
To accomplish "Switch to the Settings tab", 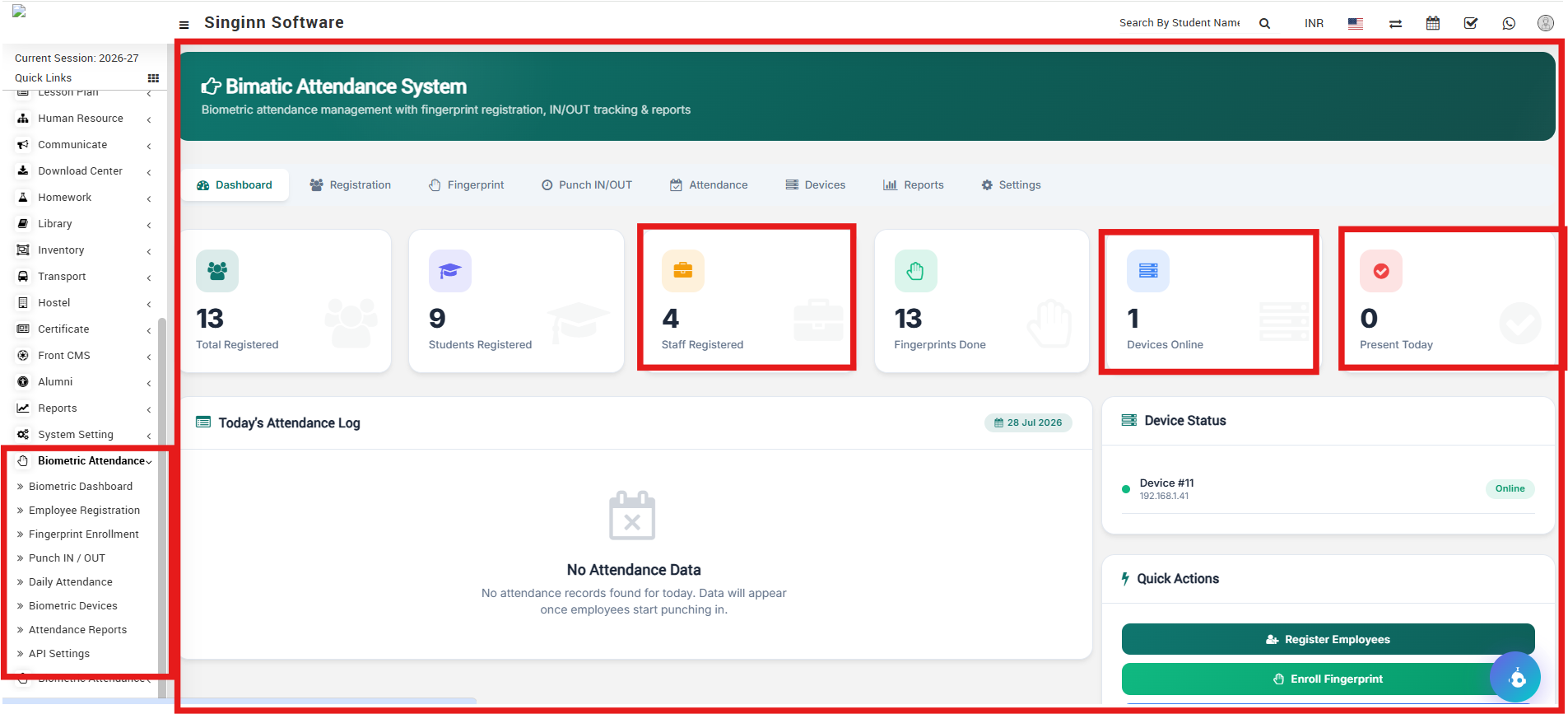I will (x=1012, y=185).
